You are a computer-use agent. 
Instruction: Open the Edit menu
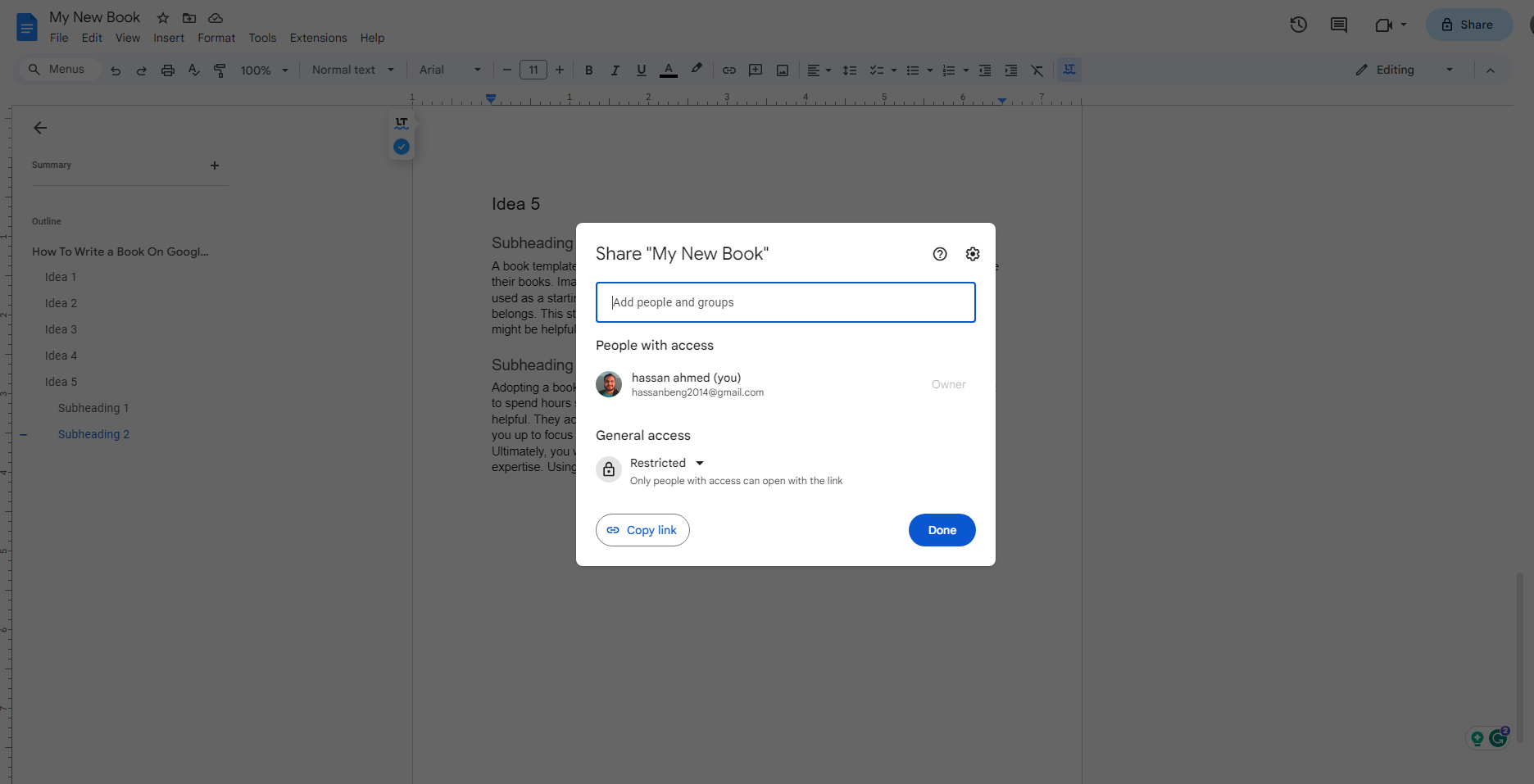coord(92,38)
